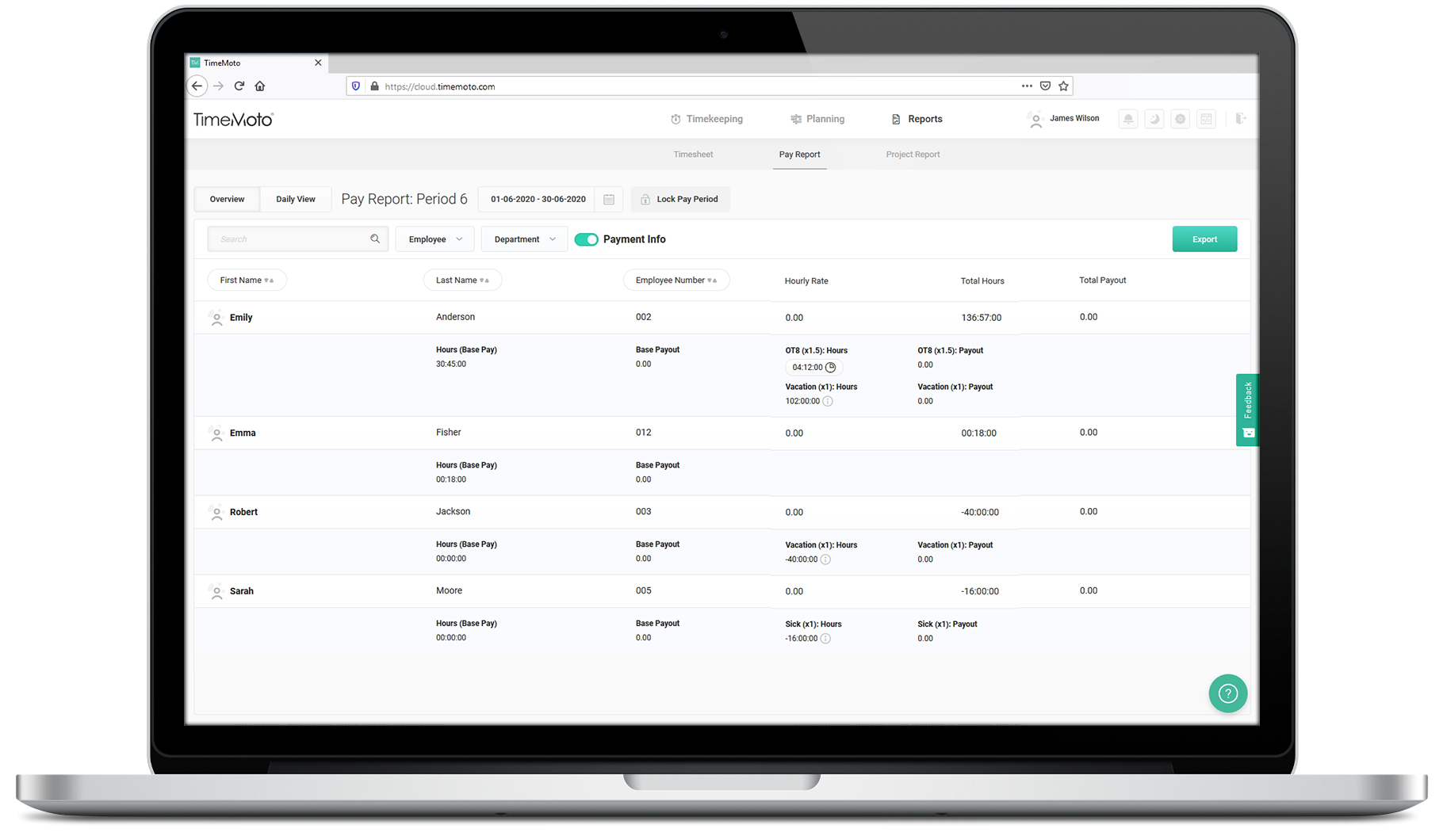This screenshot has width=1443, height=840.
Task: Select the Daily View
Action: pos(296,199)
